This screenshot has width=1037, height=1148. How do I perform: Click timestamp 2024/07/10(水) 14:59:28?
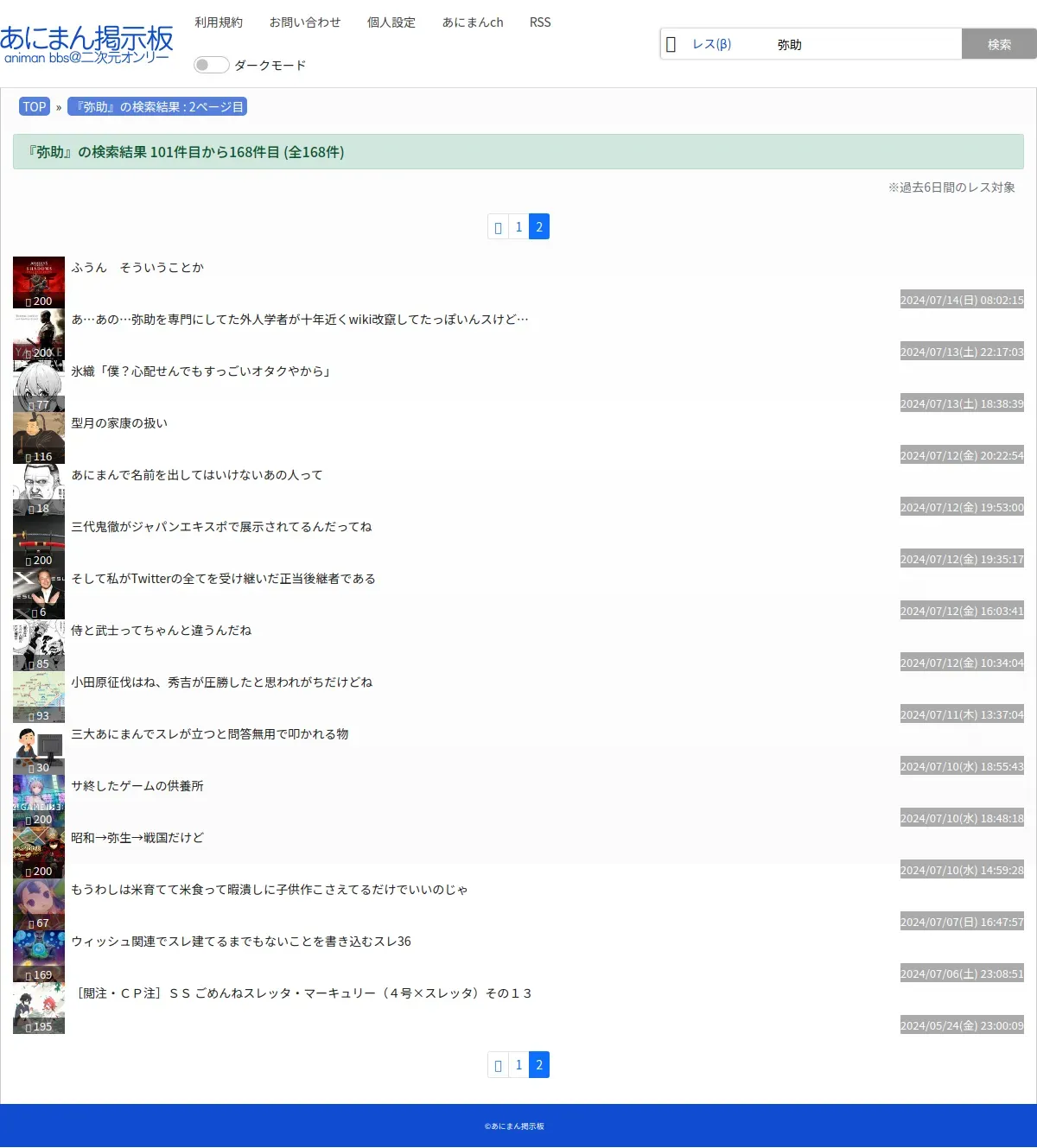click(962, 870)
